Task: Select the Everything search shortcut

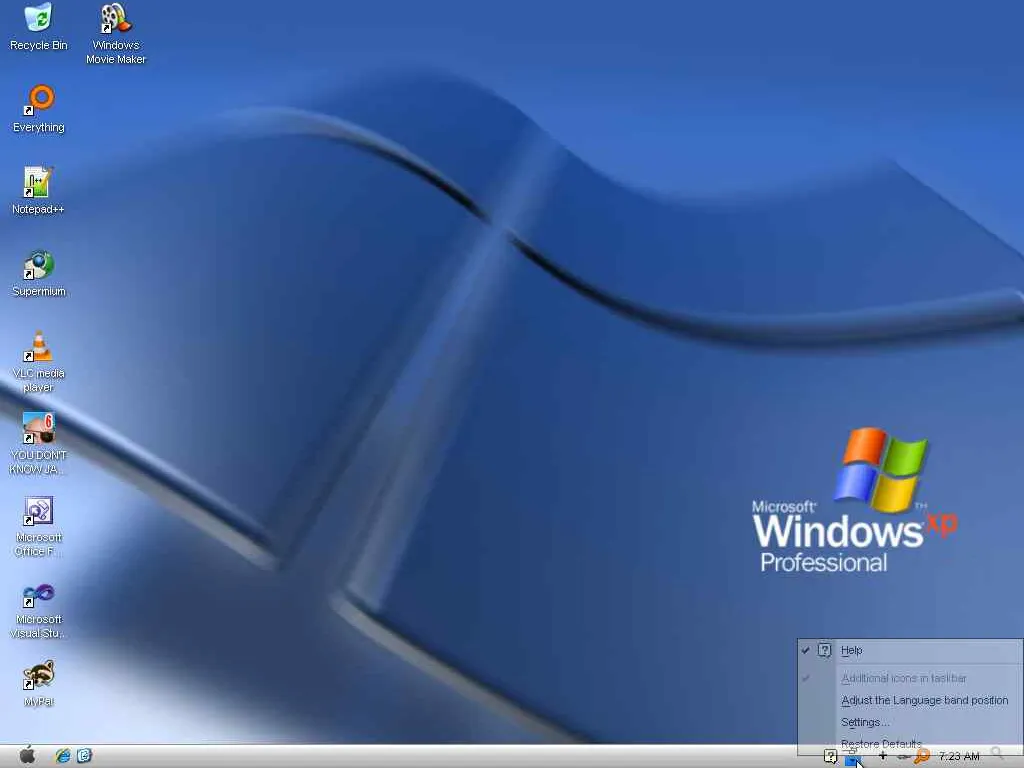Action: click(x=39, y=109)
